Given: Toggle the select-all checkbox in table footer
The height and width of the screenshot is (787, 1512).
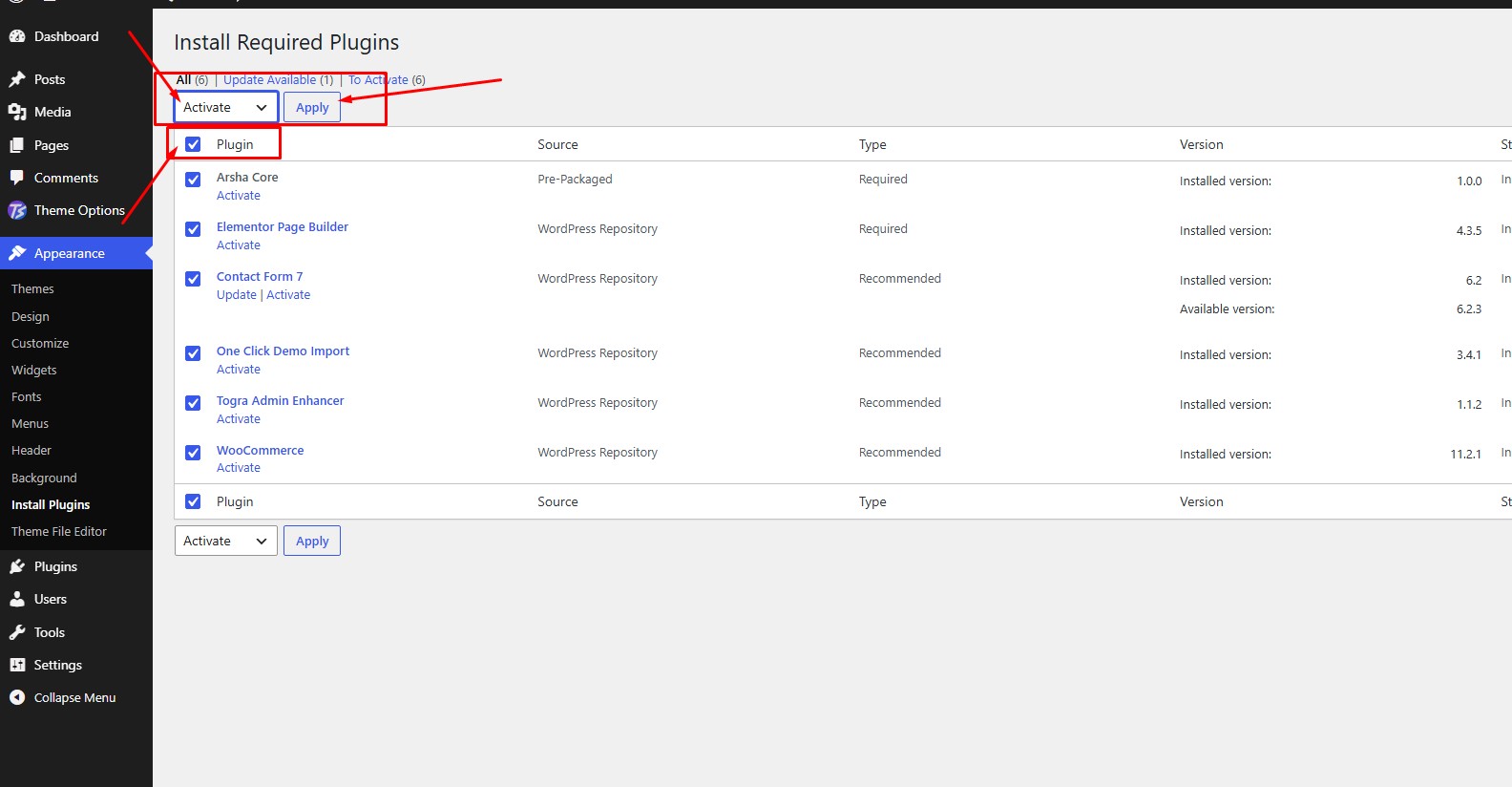Looking at the screenshot, I should tap(193, 501).
